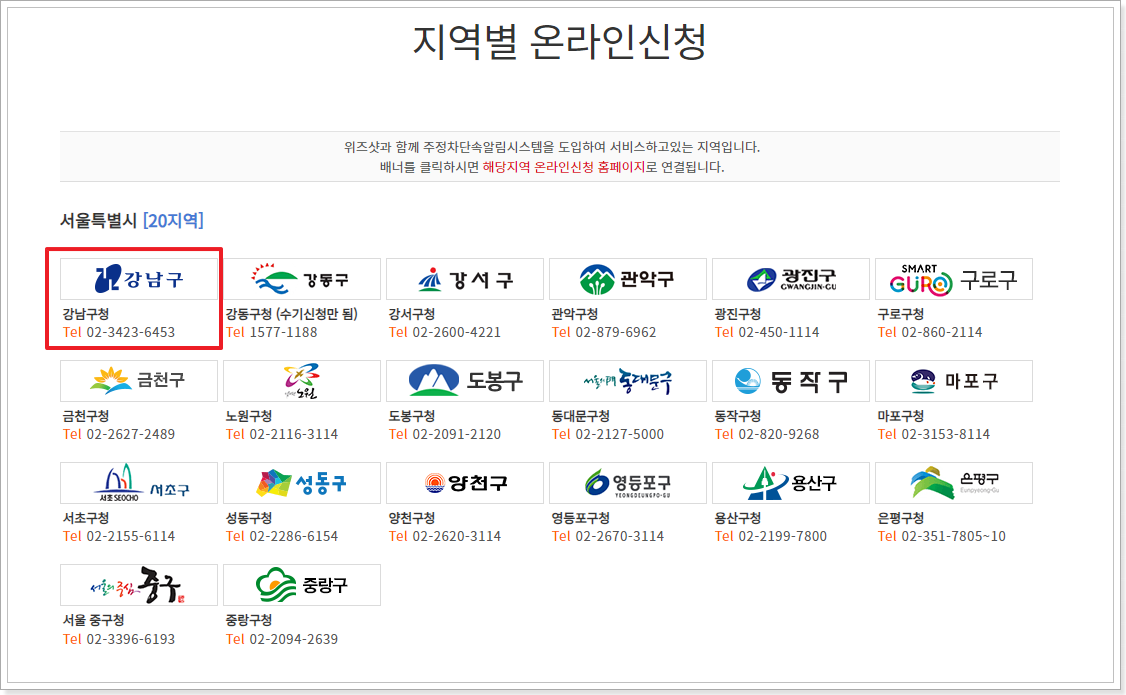Open the 동작구 district banner

tap(791, 381)
